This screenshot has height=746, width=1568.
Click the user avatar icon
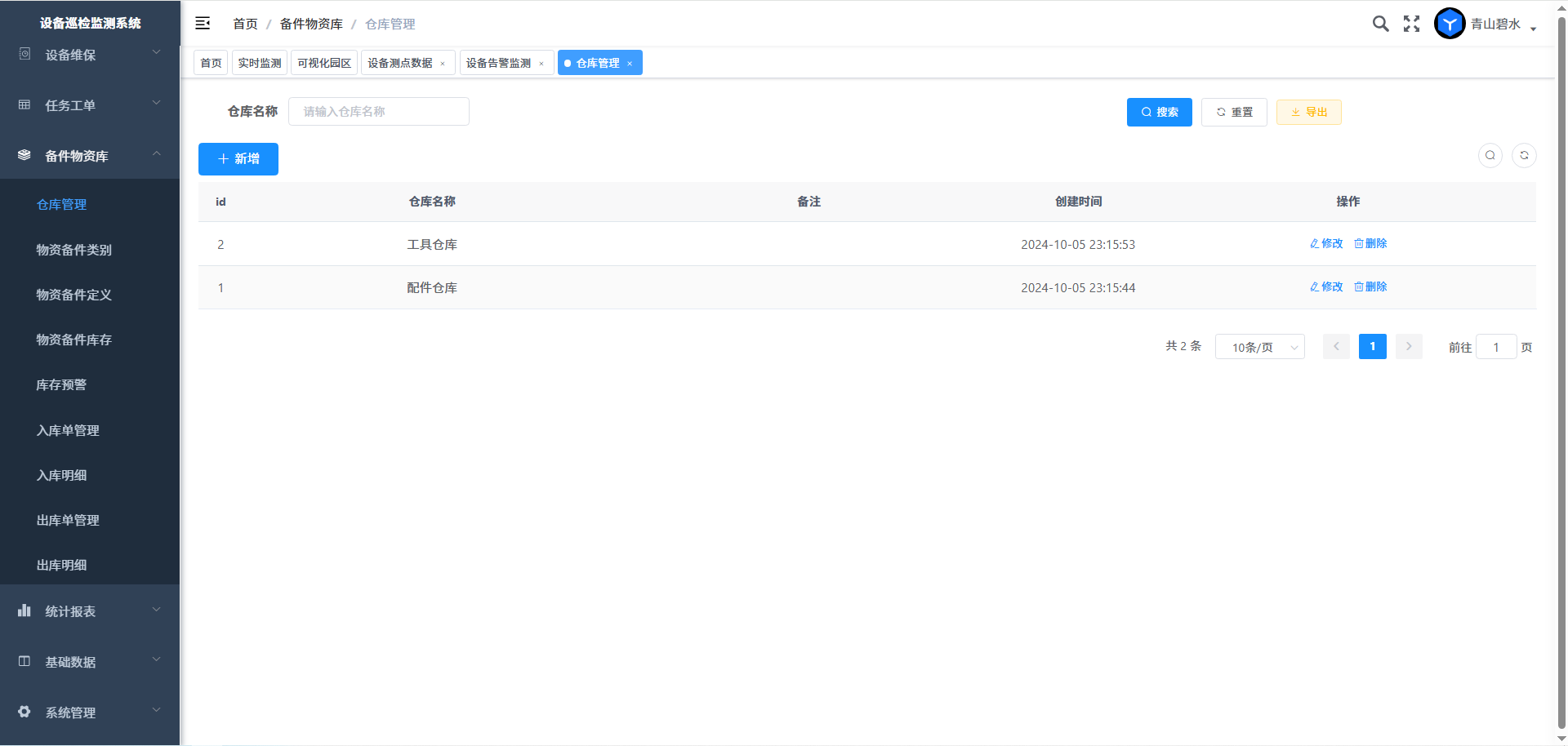click(x=1450, y=24)
